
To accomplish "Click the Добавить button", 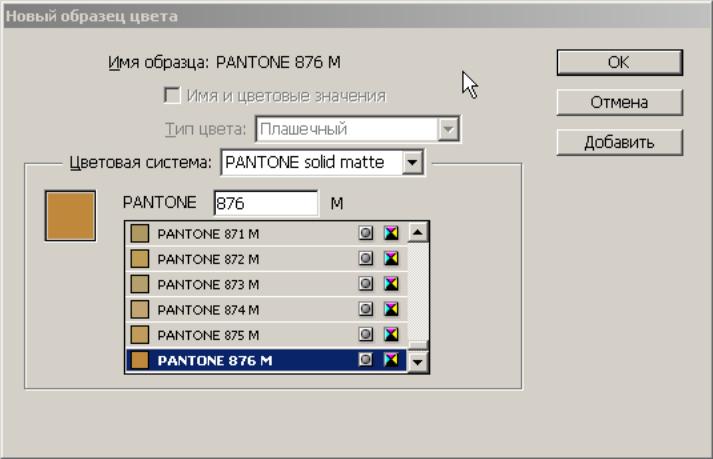I will [619, 142].
